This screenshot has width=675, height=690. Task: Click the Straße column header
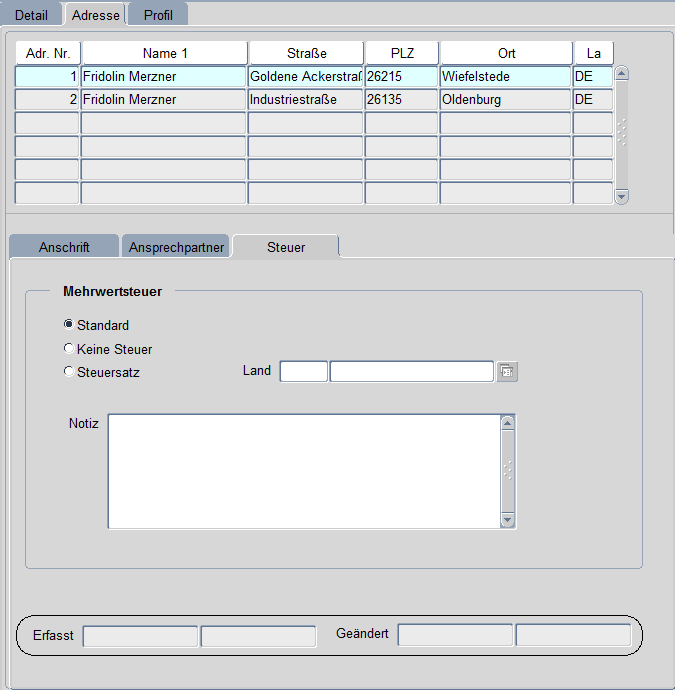(x=305, y=53)
